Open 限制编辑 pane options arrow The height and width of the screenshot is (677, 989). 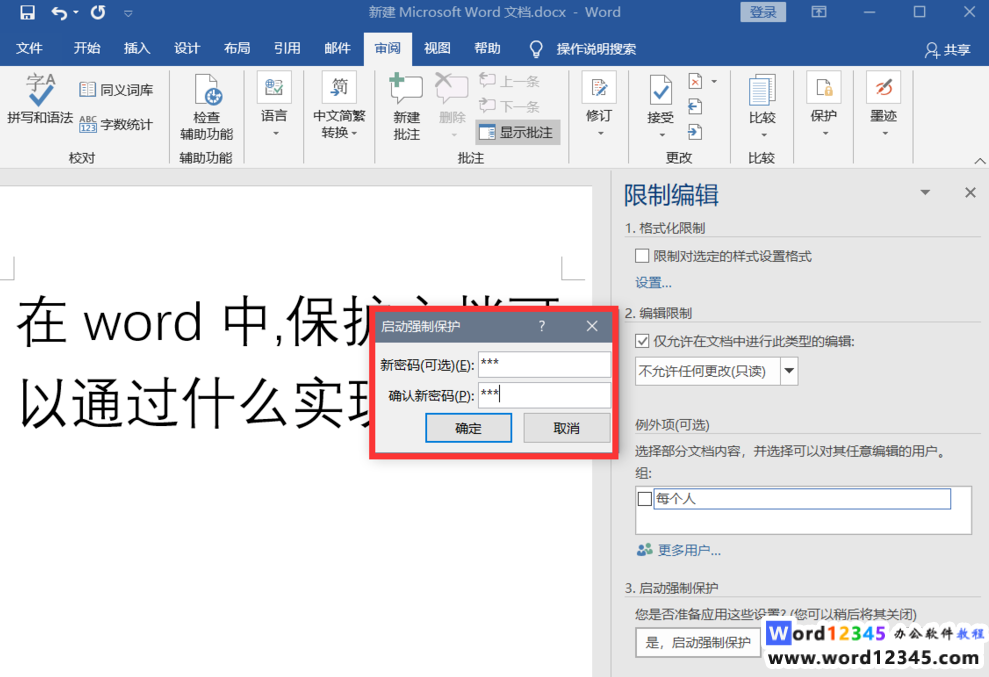click(x=925, y=192)
